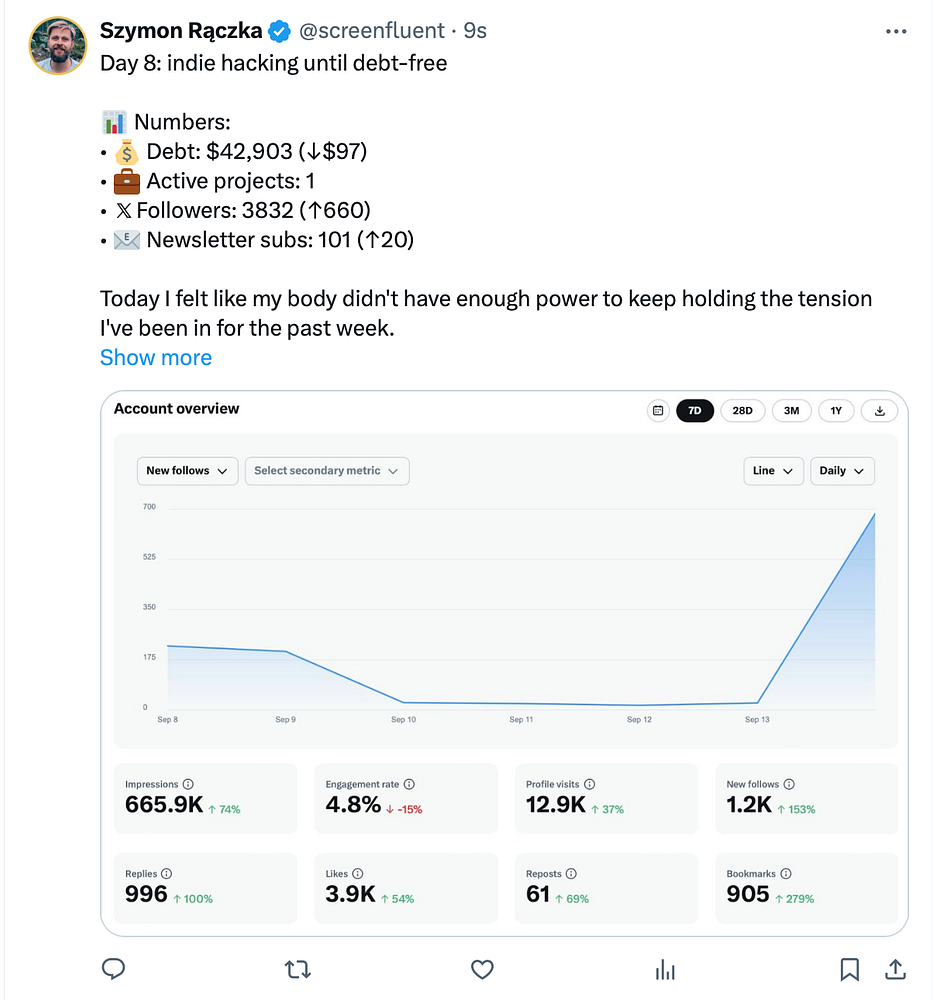
Task: Click the download icon in Account overview
Action: click(880, 410)
